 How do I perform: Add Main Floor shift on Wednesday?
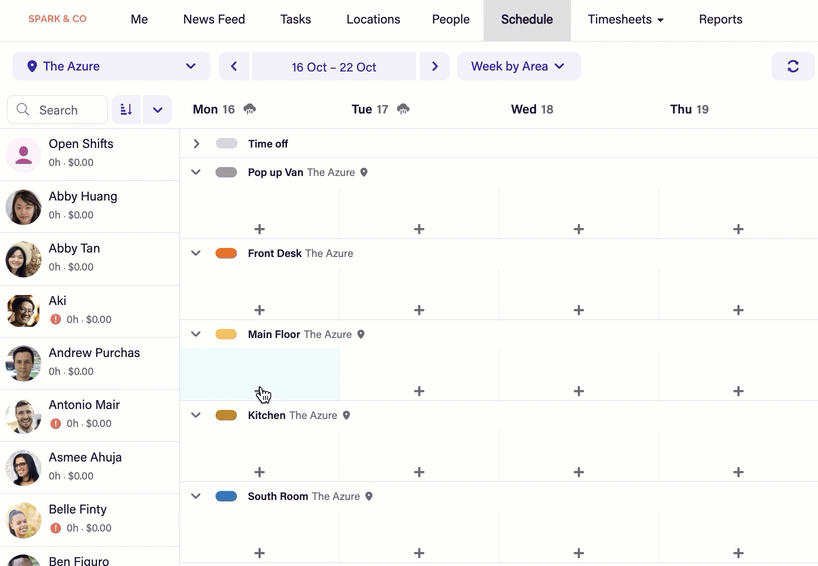[579, 391]
